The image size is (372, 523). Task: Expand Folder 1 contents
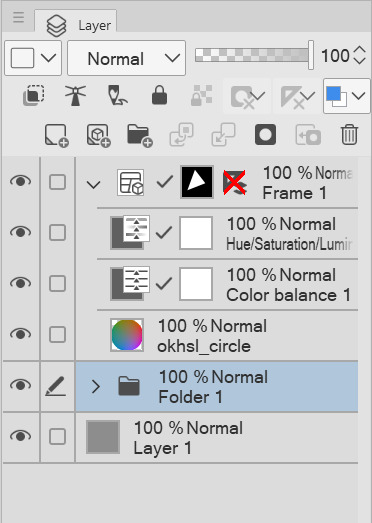tap(95, 387)
